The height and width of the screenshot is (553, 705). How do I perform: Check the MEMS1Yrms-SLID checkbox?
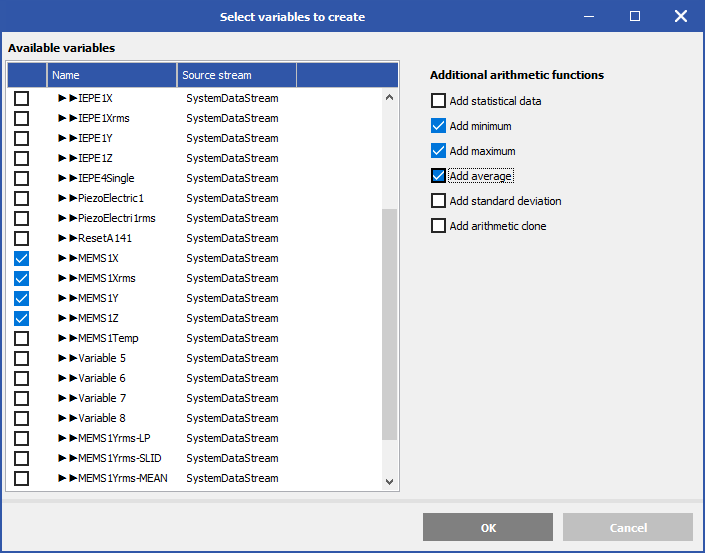click(x=21, y=458)
